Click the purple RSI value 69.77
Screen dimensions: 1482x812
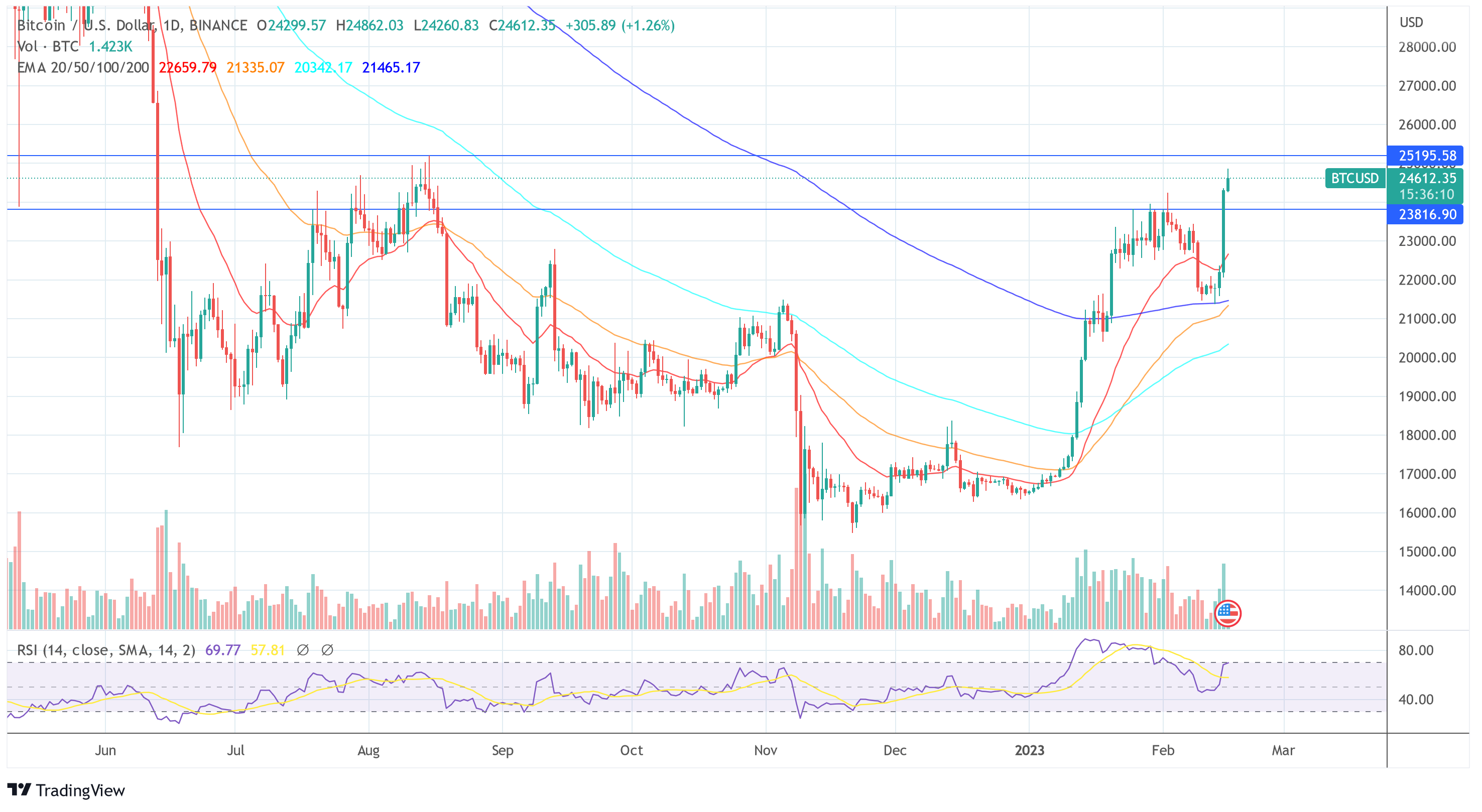pos(222,650)
